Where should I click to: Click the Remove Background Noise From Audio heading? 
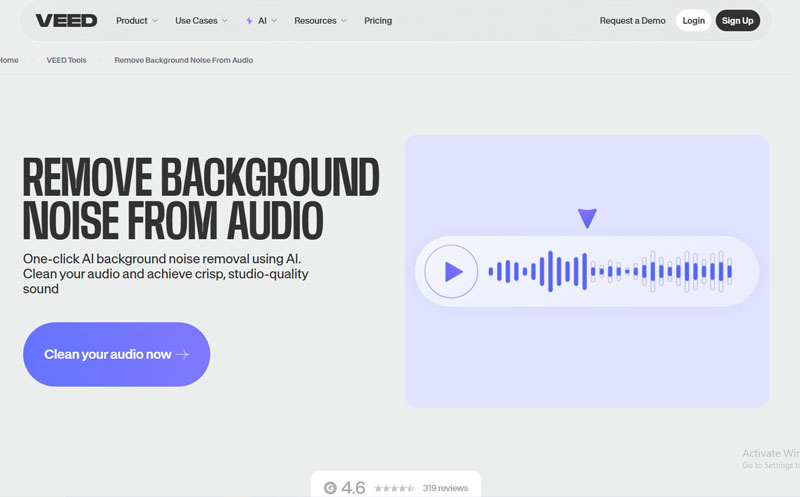pos(201,198)
